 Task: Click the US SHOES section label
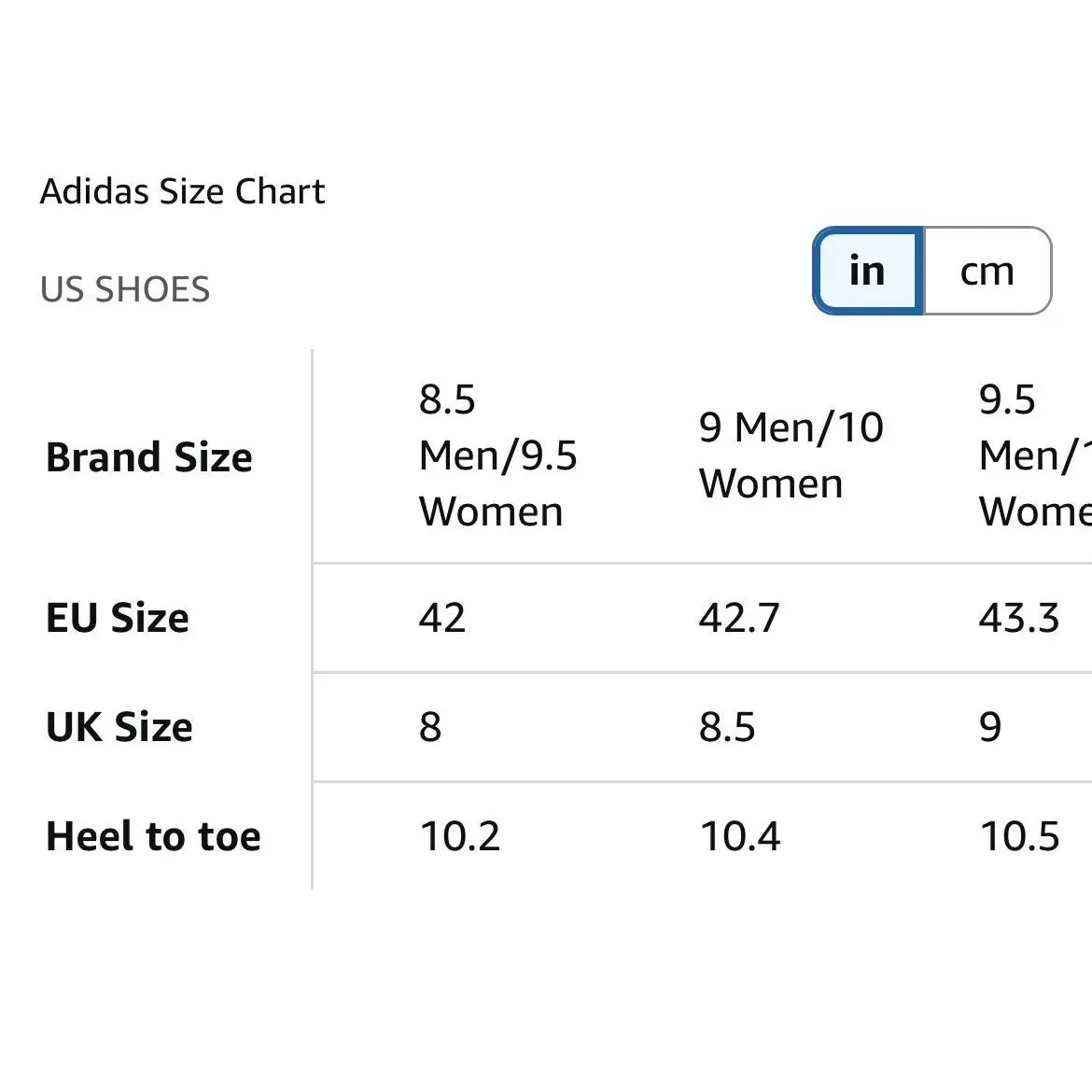click(125, 289)
